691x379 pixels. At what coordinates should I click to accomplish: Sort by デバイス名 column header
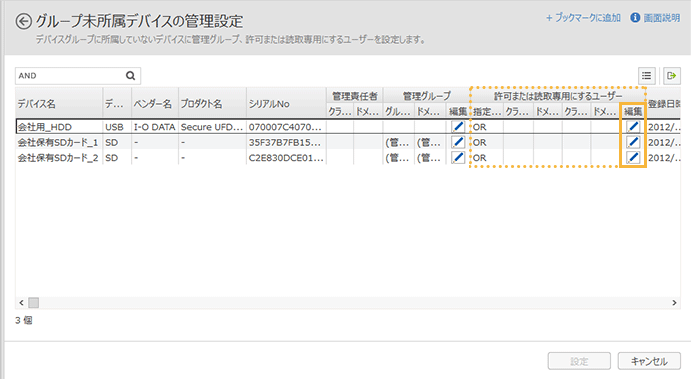pos(59,104)
